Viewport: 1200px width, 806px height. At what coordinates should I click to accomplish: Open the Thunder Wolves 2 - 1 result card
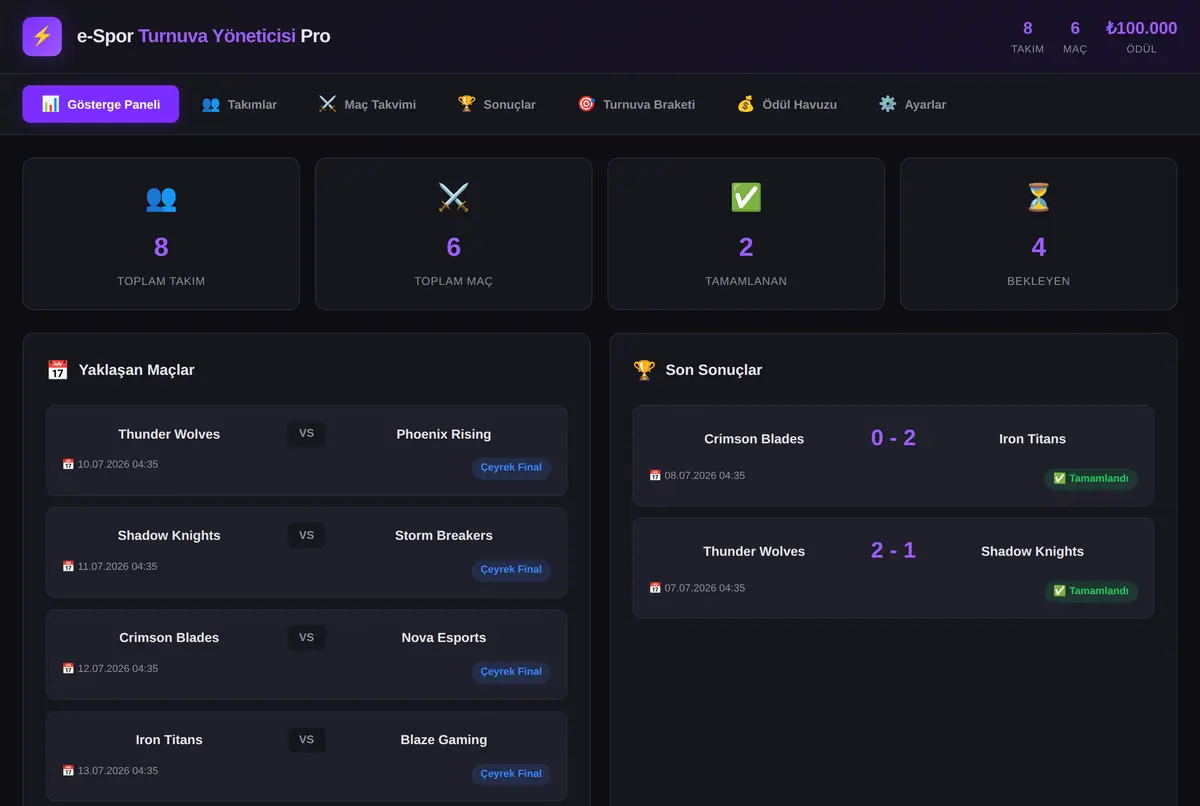893,568
